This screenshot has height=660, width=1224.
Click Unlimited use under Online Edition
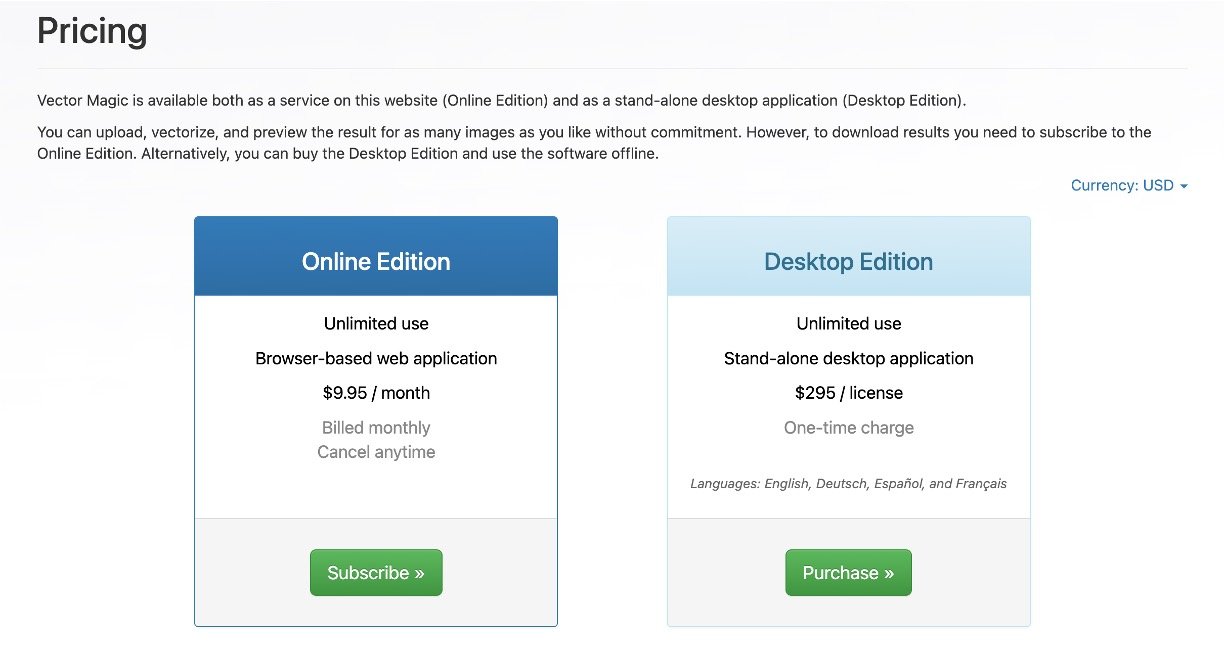376,324
